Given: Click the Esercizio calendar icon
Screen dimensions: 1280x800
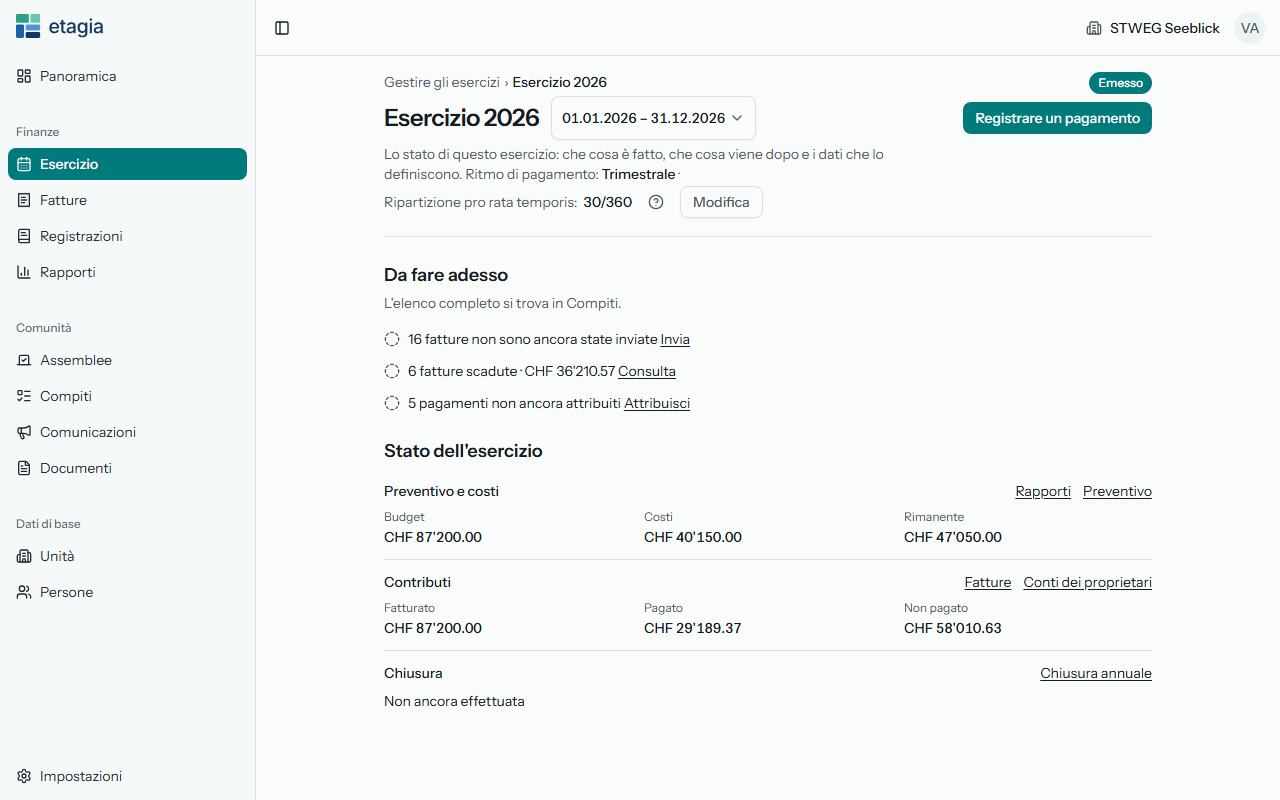Looking at the screenshot, I should click(24, 164).
